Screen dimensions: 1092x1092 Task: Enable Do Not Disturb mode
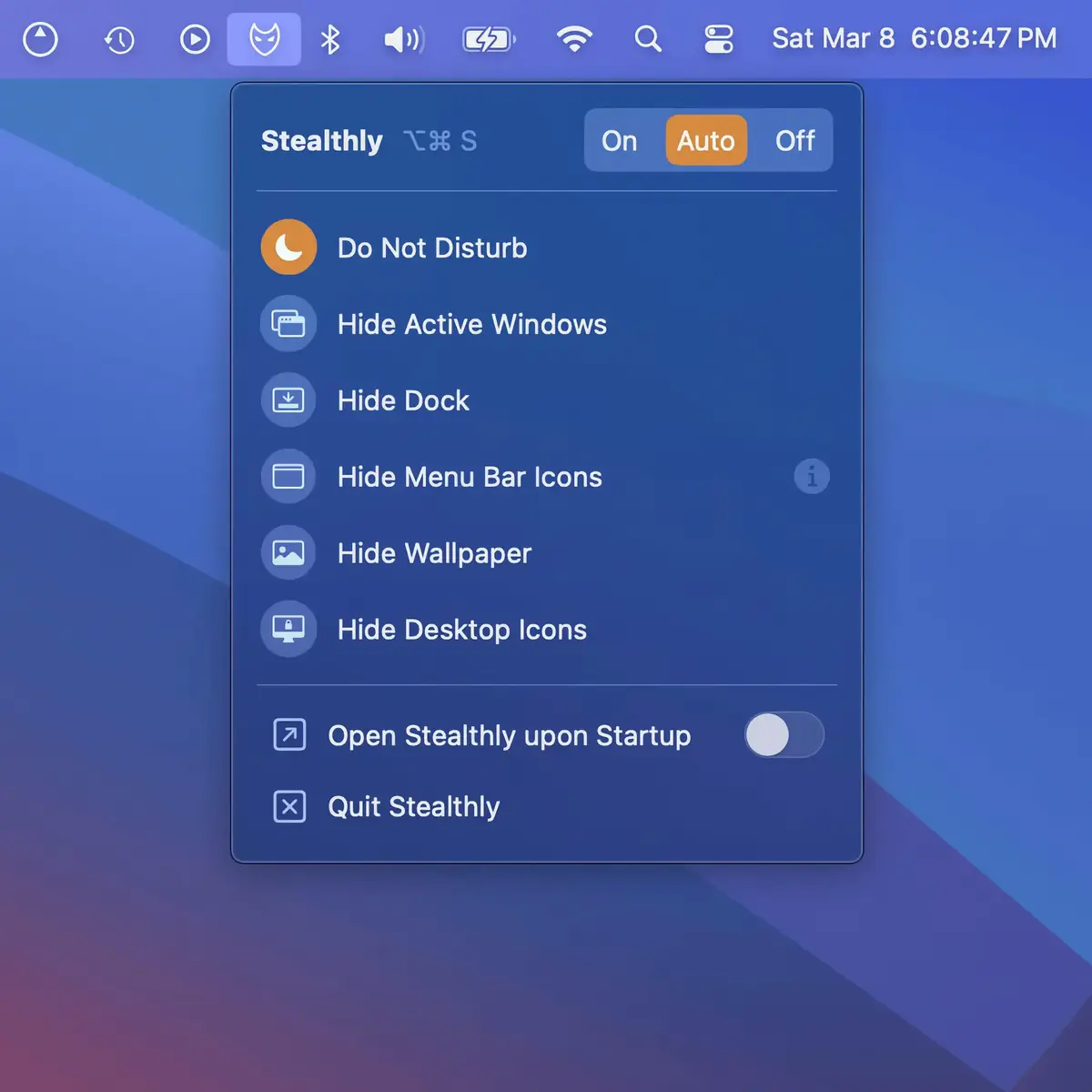coord(288,247)
